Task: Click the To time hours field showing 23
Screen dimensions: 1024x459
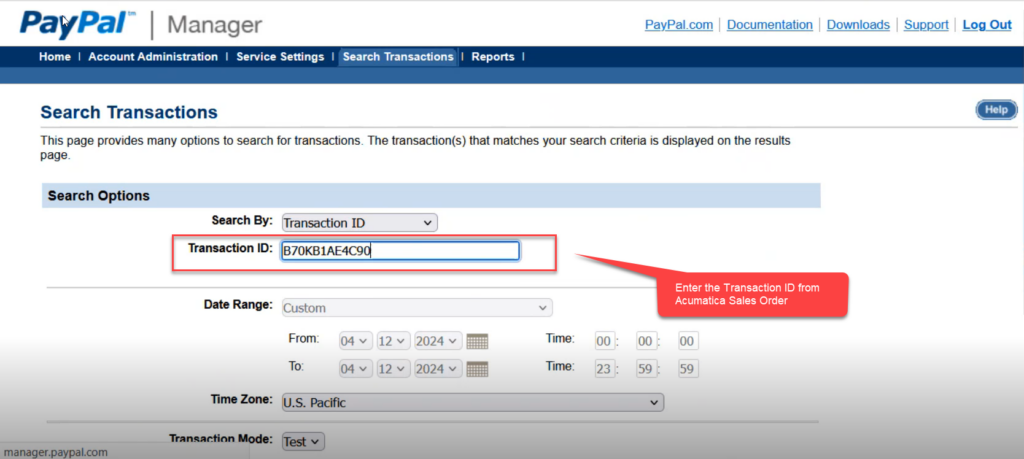Action: point(605,369)
